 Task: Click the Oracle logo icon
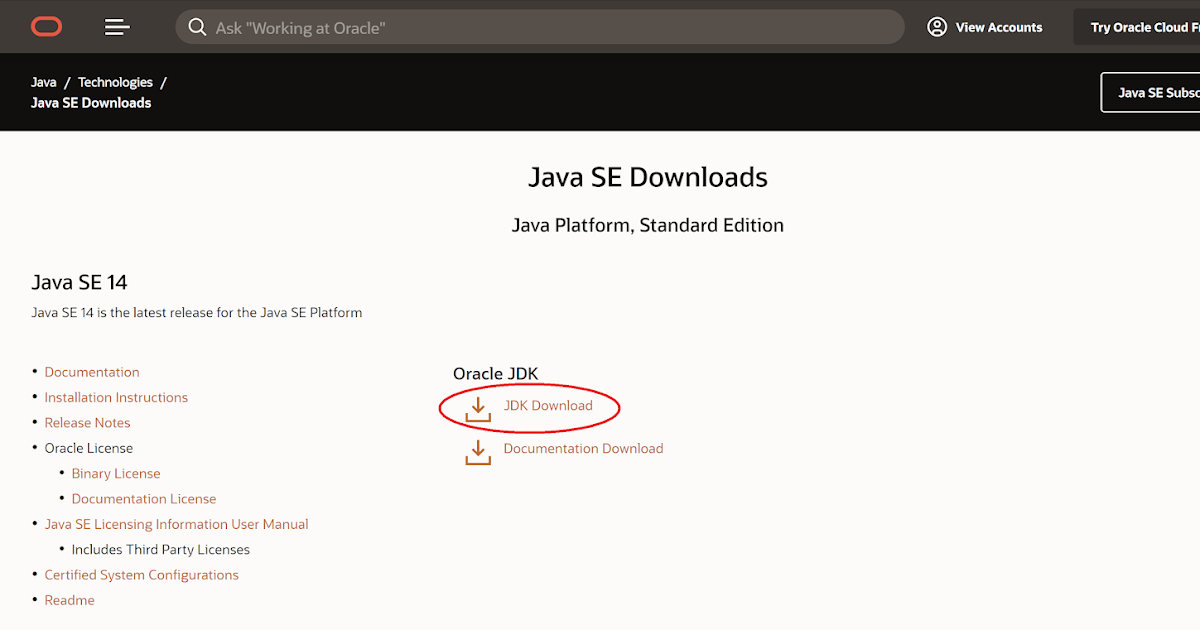45,26
